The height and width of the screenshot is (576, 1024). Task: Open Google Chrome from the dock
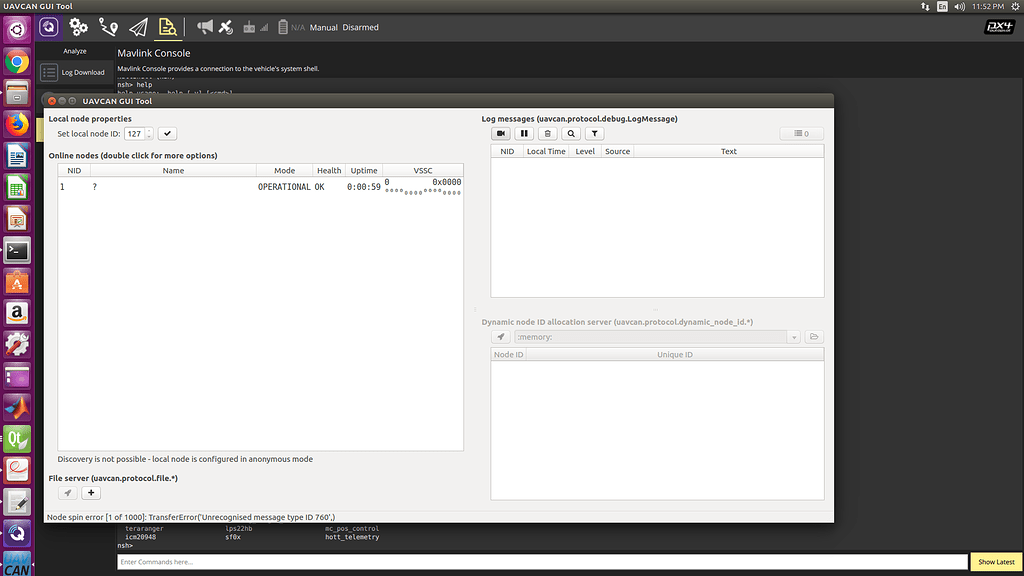(x=17, y=61)
